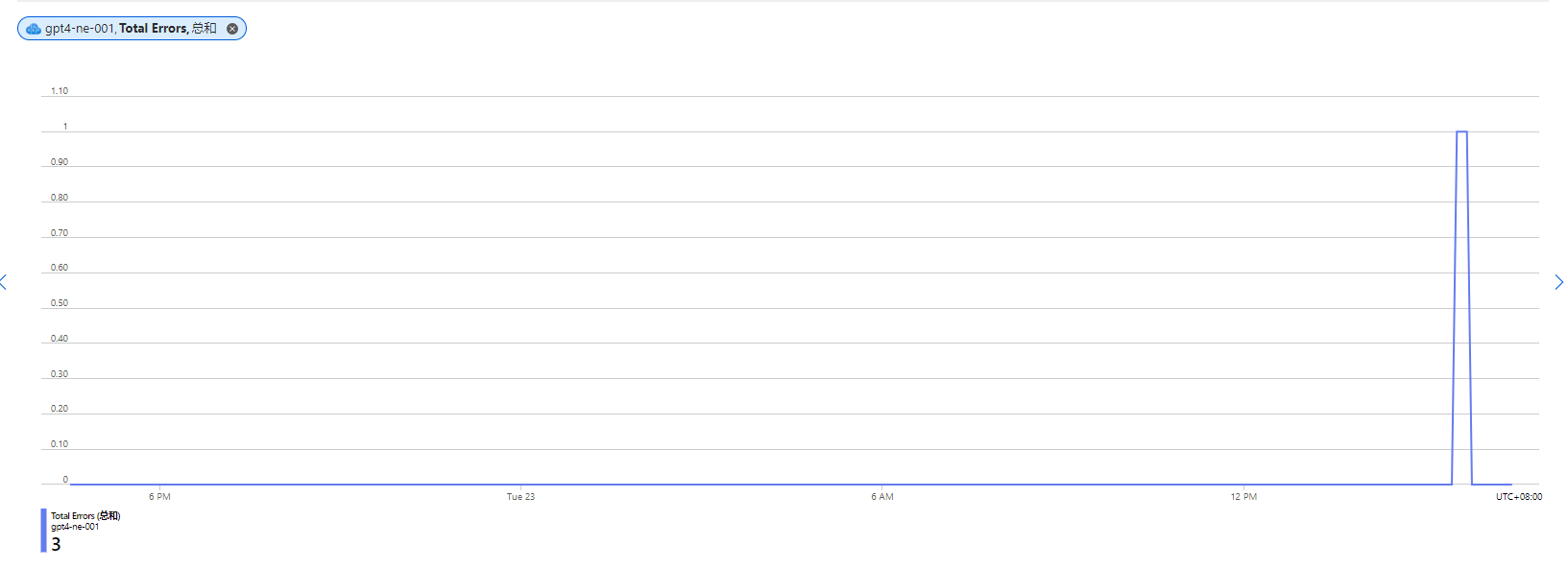The height and width of the screenshot is (569, 1568).
Task: Click the 1.10 y-axis value label
Action: tap(60, 91)
